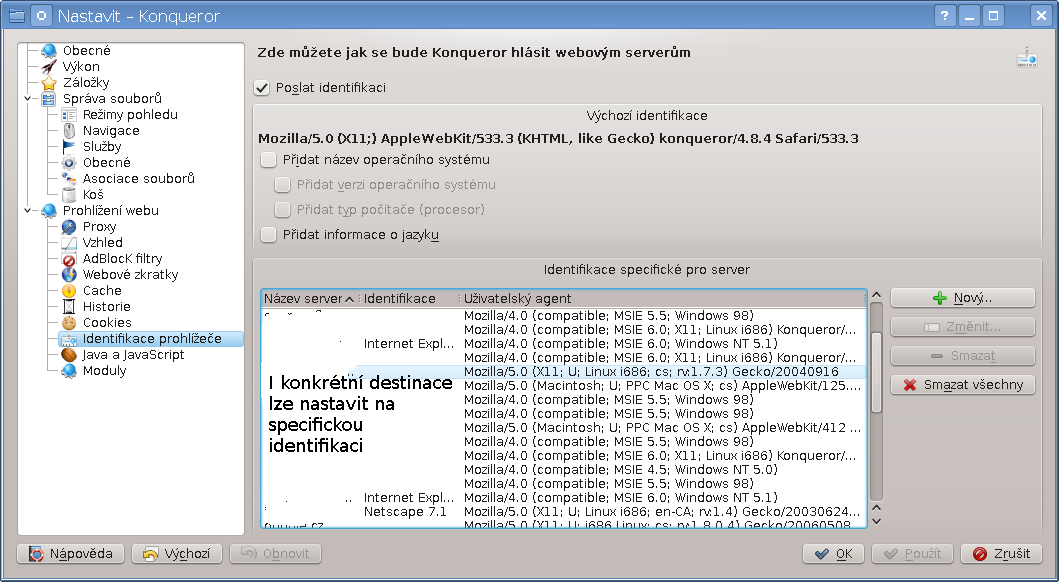Confirm with the OK button
This screenshot has width=1059, height=582.
[833, 554]
